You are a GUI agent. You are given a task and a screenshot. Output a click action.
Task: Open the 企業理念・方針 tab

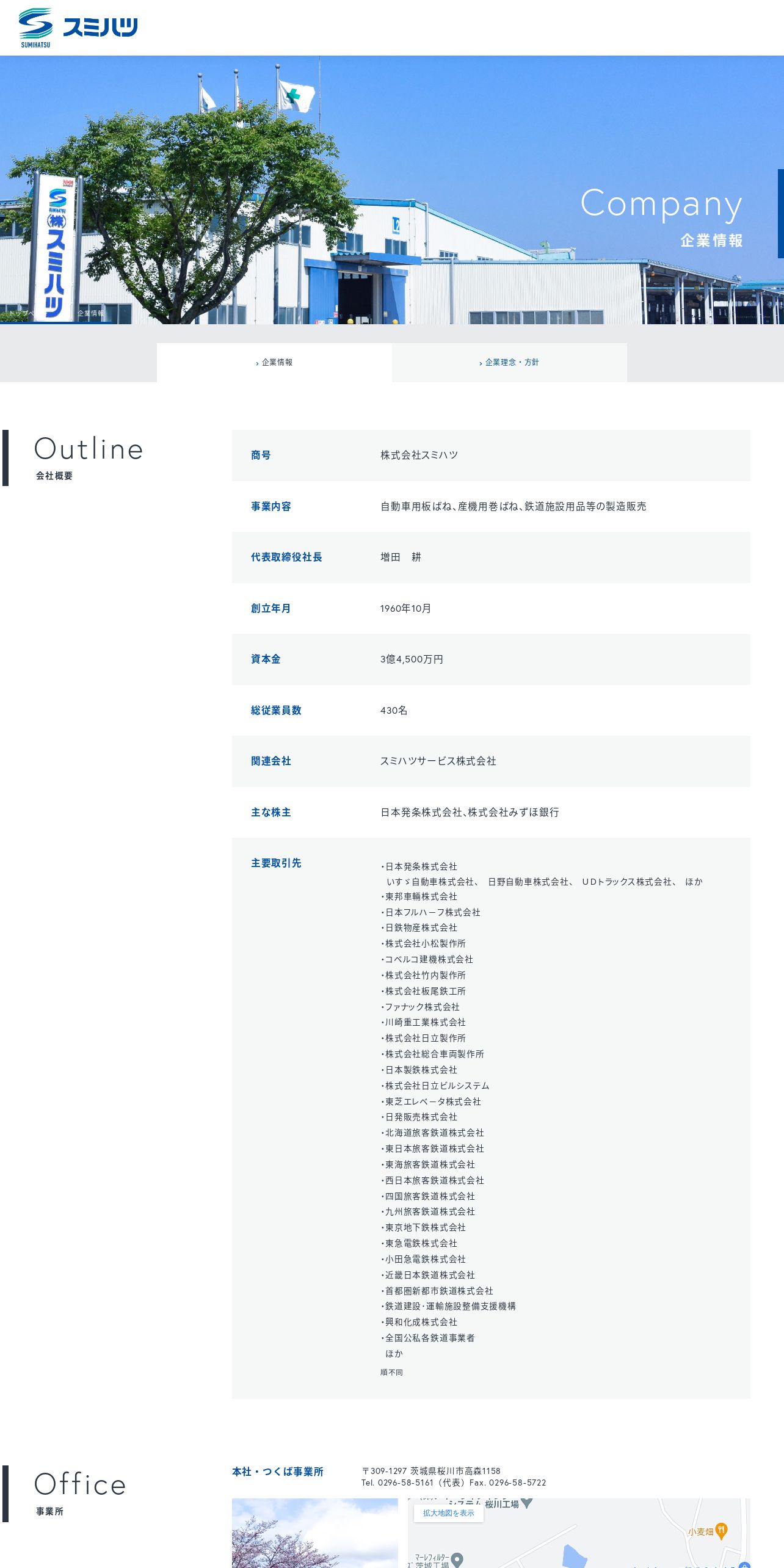509,363
